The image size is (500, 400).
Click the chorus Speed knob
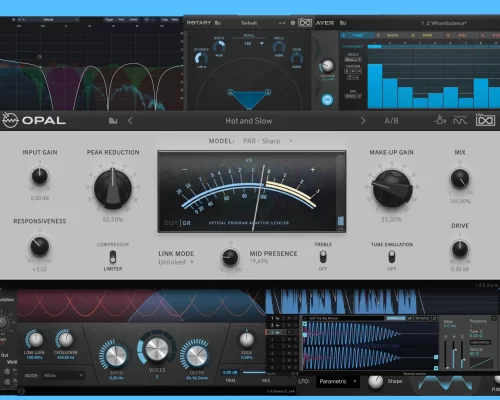[116, 356]
